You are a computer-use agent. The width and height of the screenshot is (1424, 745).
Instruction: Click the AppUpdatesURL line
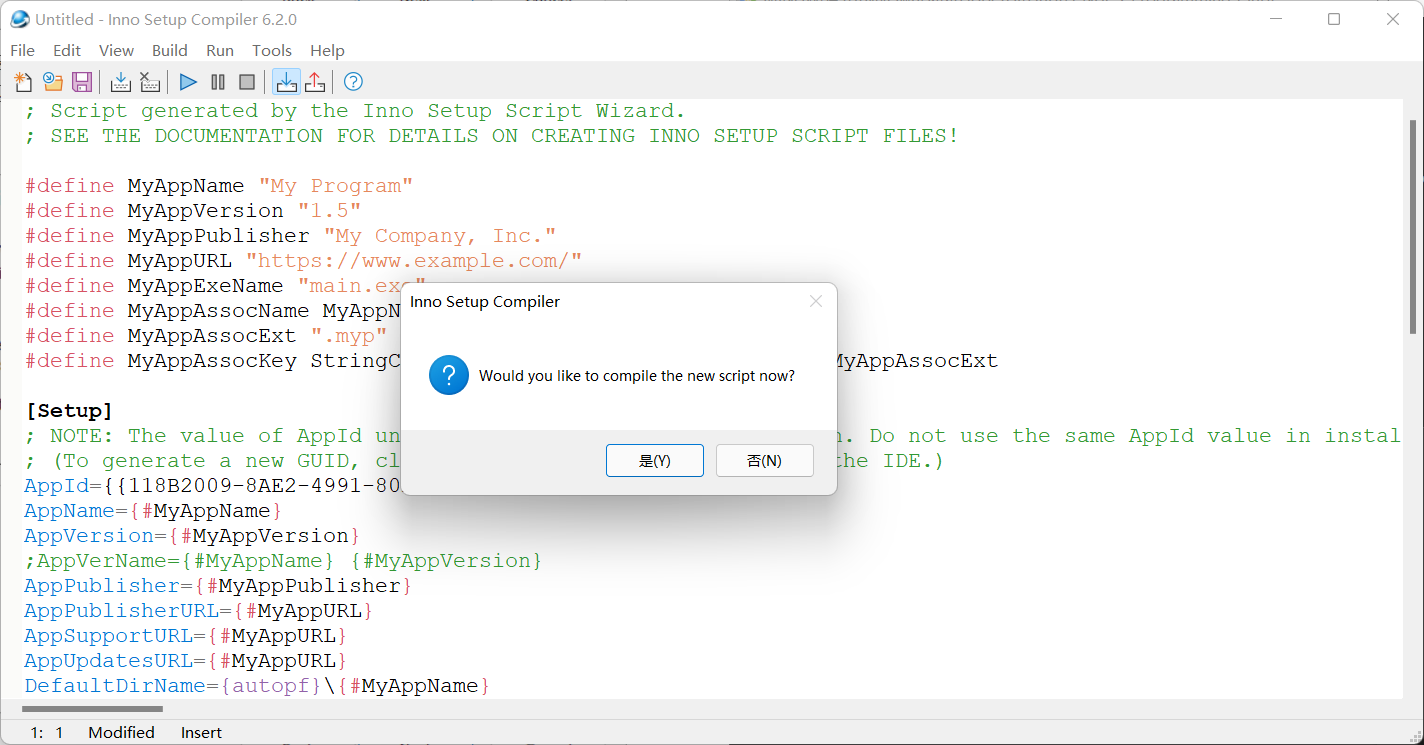point(186,661)
